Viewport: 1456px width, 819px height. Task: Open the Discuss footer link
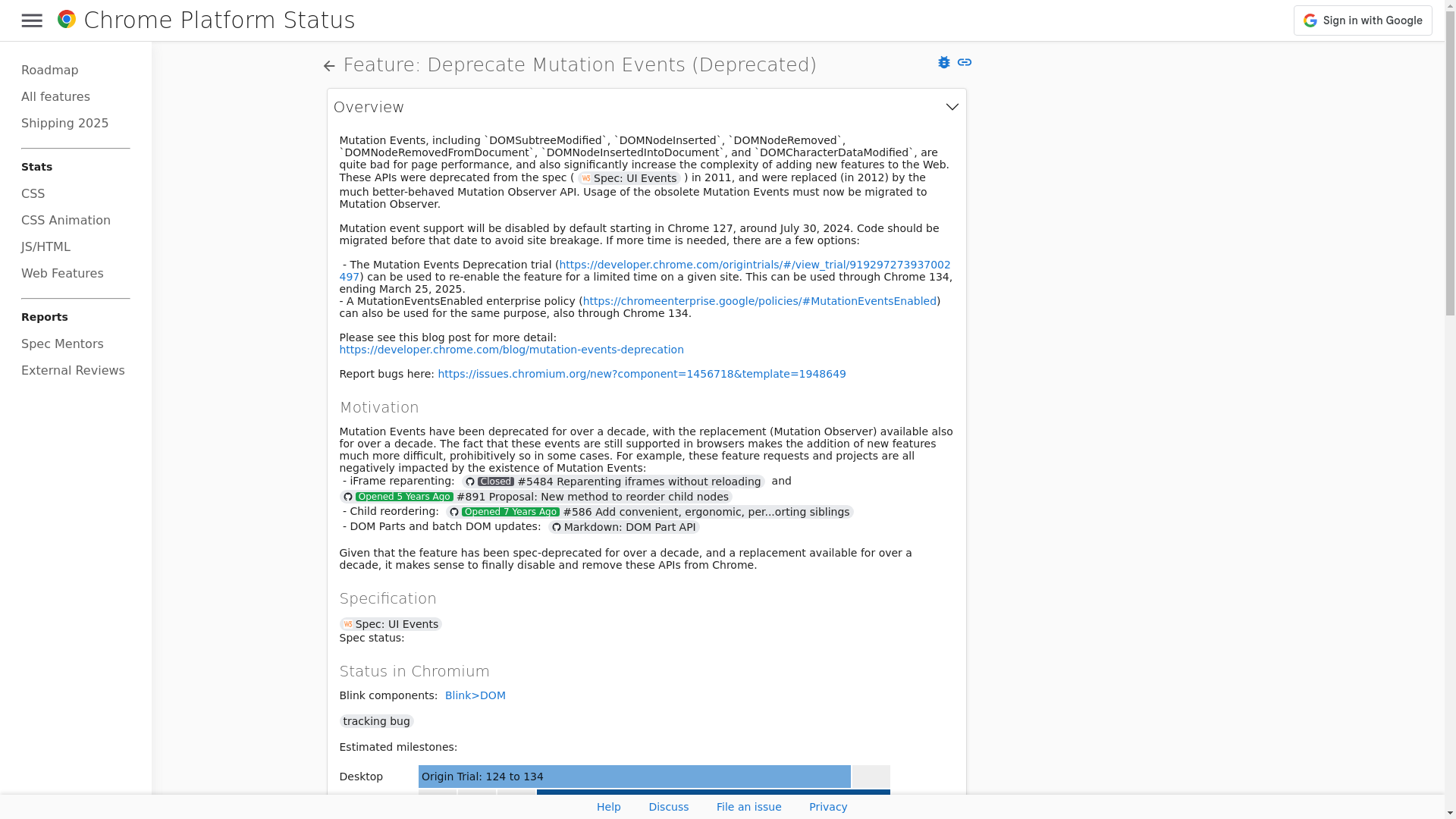click(x=669, y=807)
